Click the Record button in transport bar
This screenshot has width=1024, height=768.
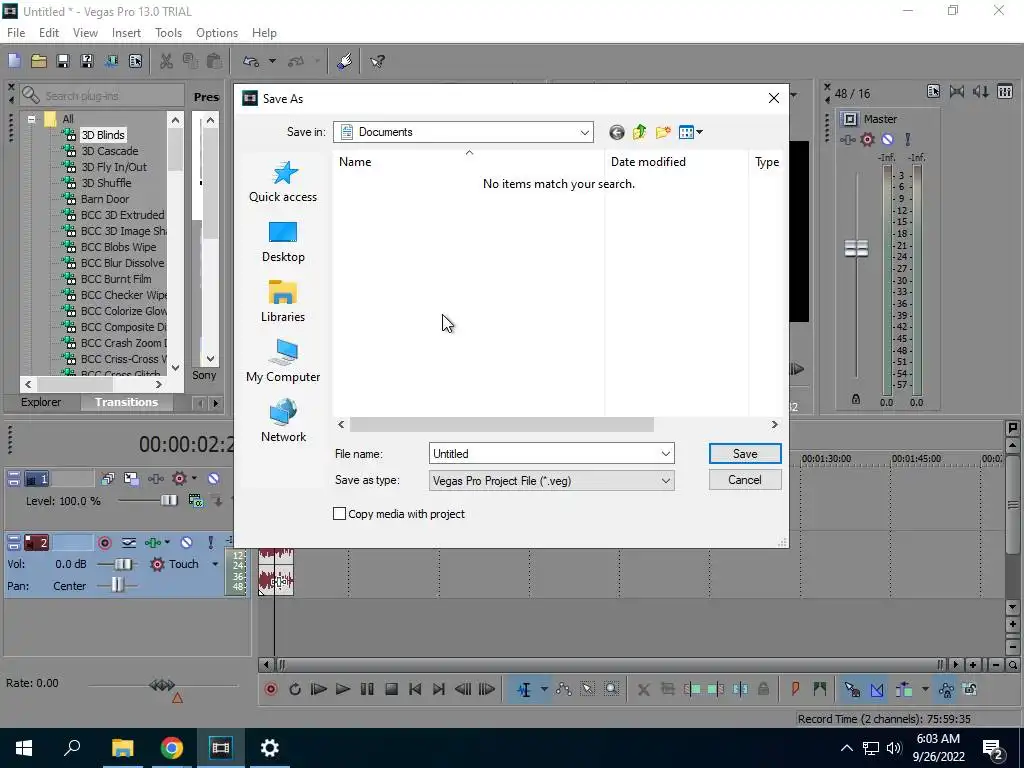[x=270, y=689]
